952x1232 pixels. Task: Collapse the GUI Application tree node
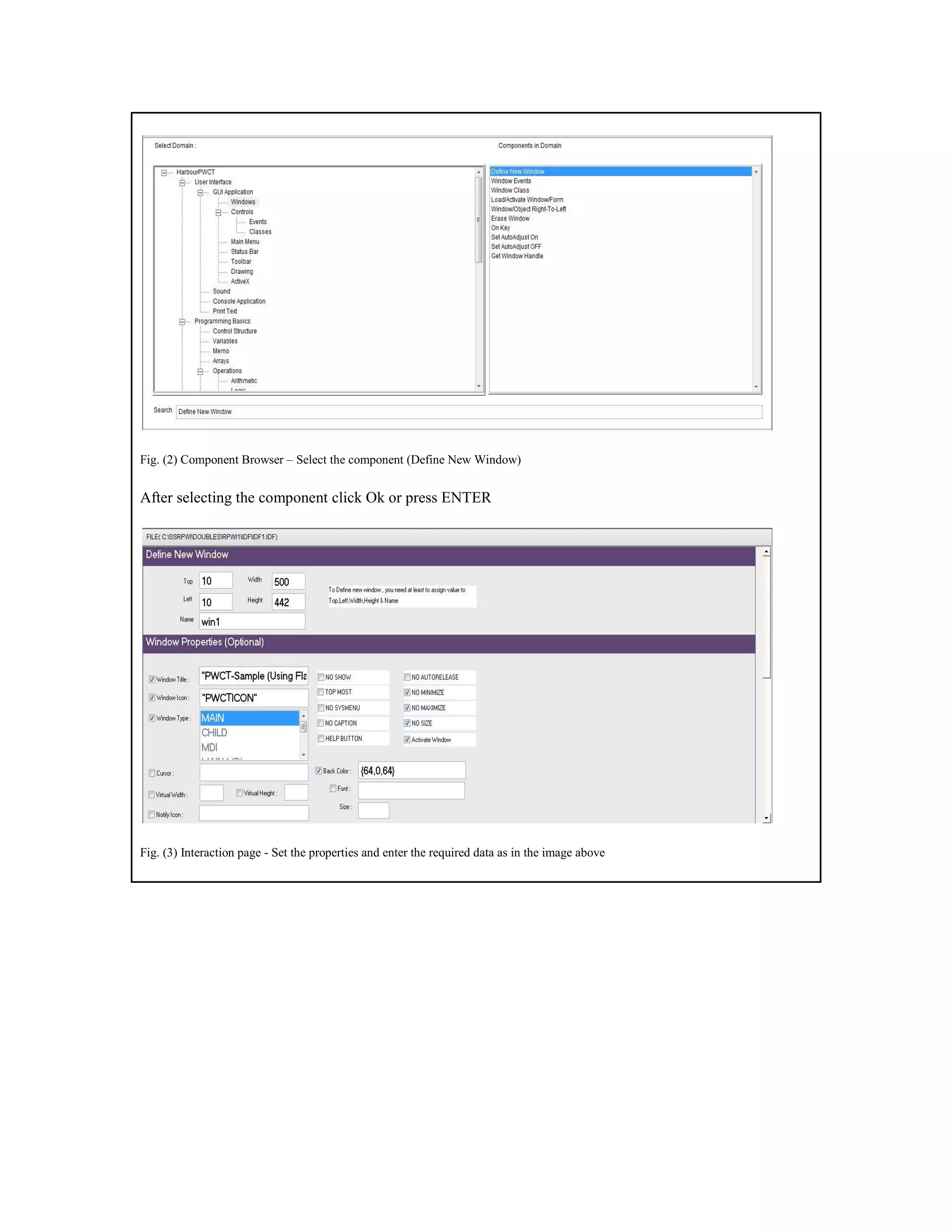point(200,193)
